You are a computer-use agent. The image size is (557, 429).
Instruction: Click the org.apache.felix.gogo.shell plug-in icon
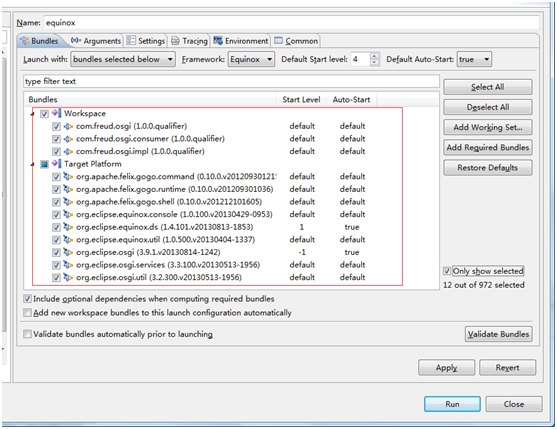click(x=68, y=201)
